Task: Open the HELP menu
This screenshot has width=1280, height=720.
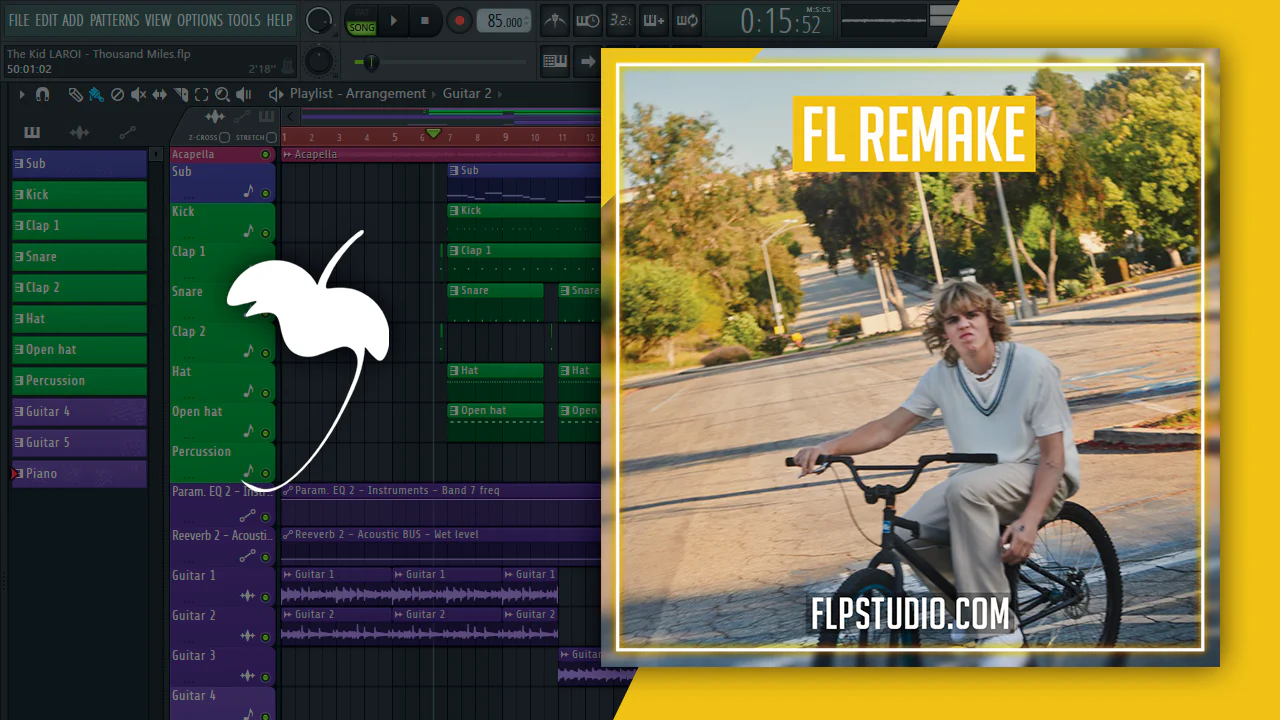Action: click(x=280, y=20)
